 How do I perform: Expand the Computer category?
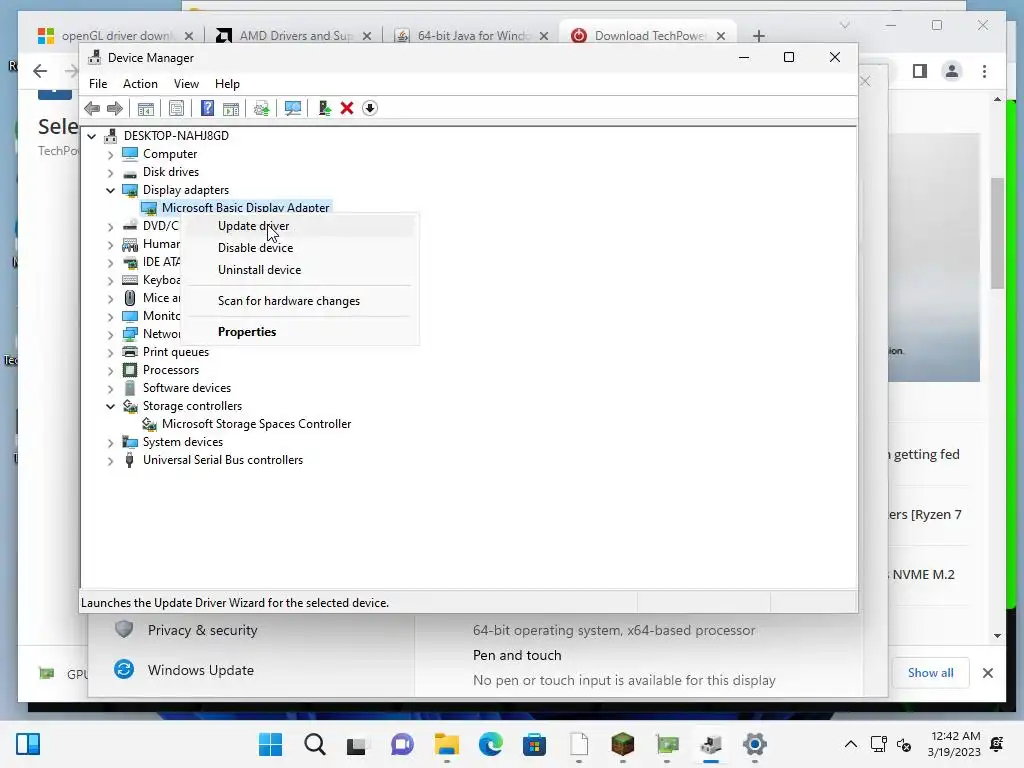coord(110,155)
